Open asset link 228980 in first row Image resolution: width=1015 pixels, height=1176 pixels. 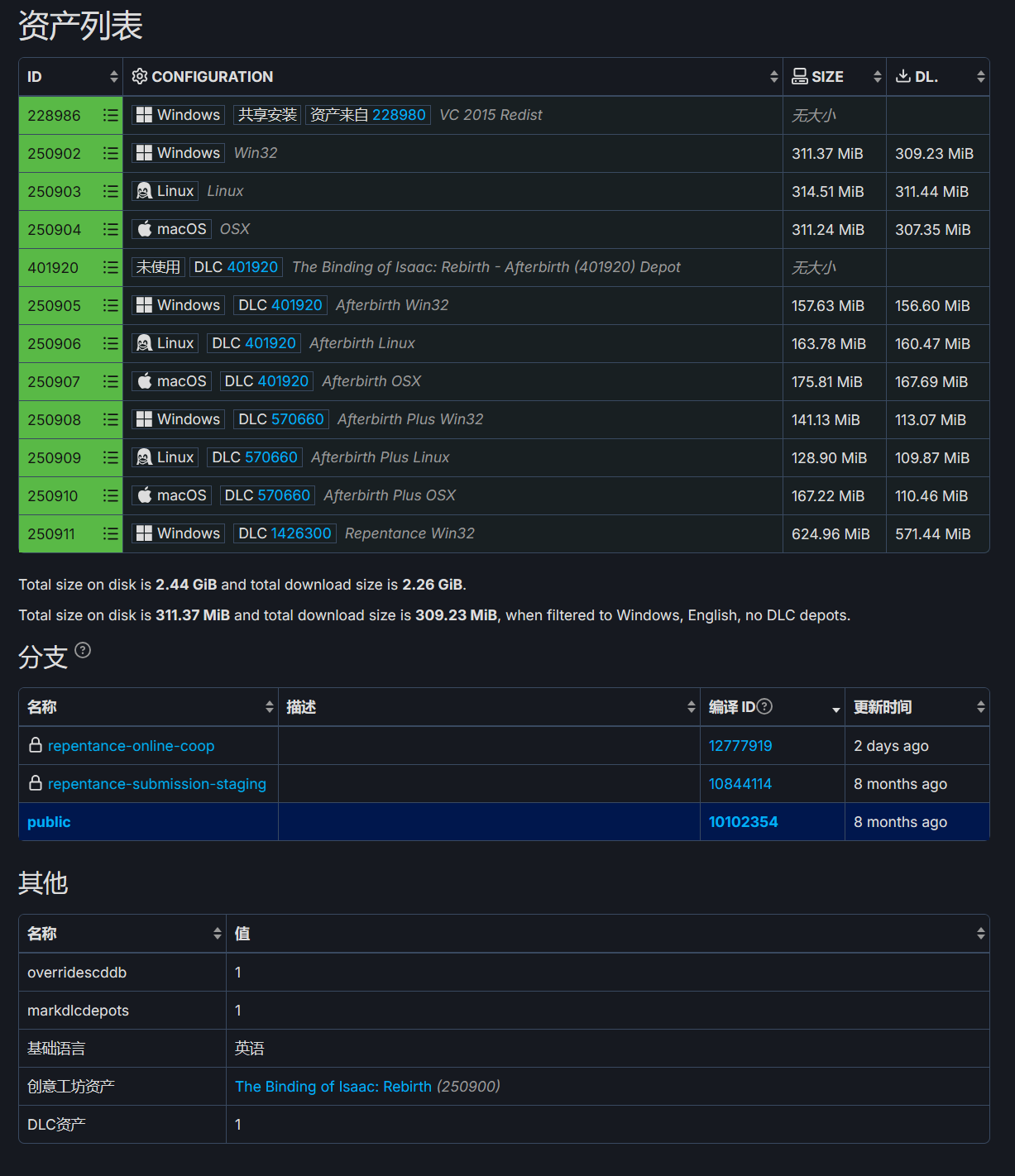click(399, 115)
